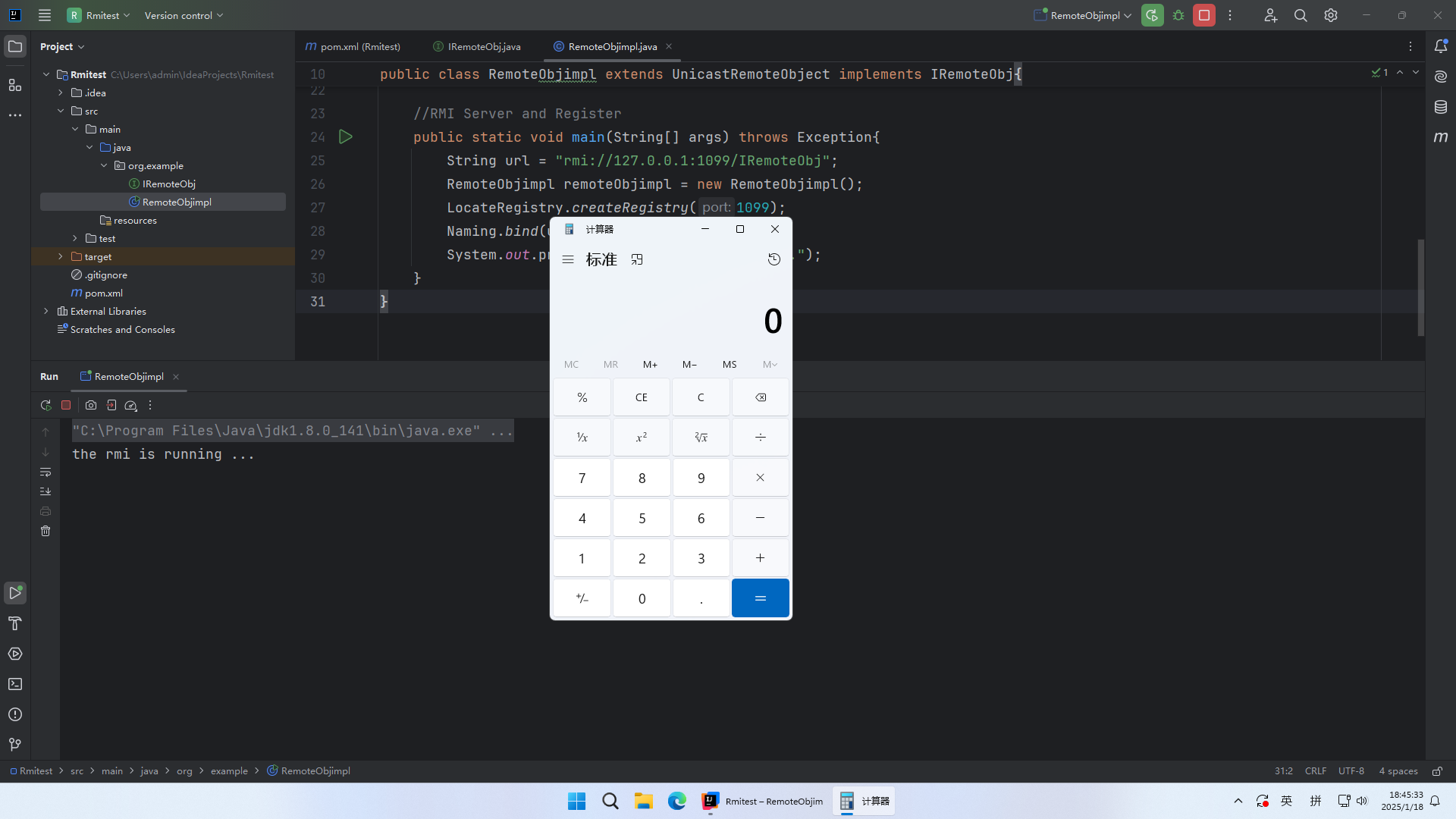Rerun process in the Run panel toolbar
The width and height of the screenshot is (1456, 819).
tap(46, 406)
